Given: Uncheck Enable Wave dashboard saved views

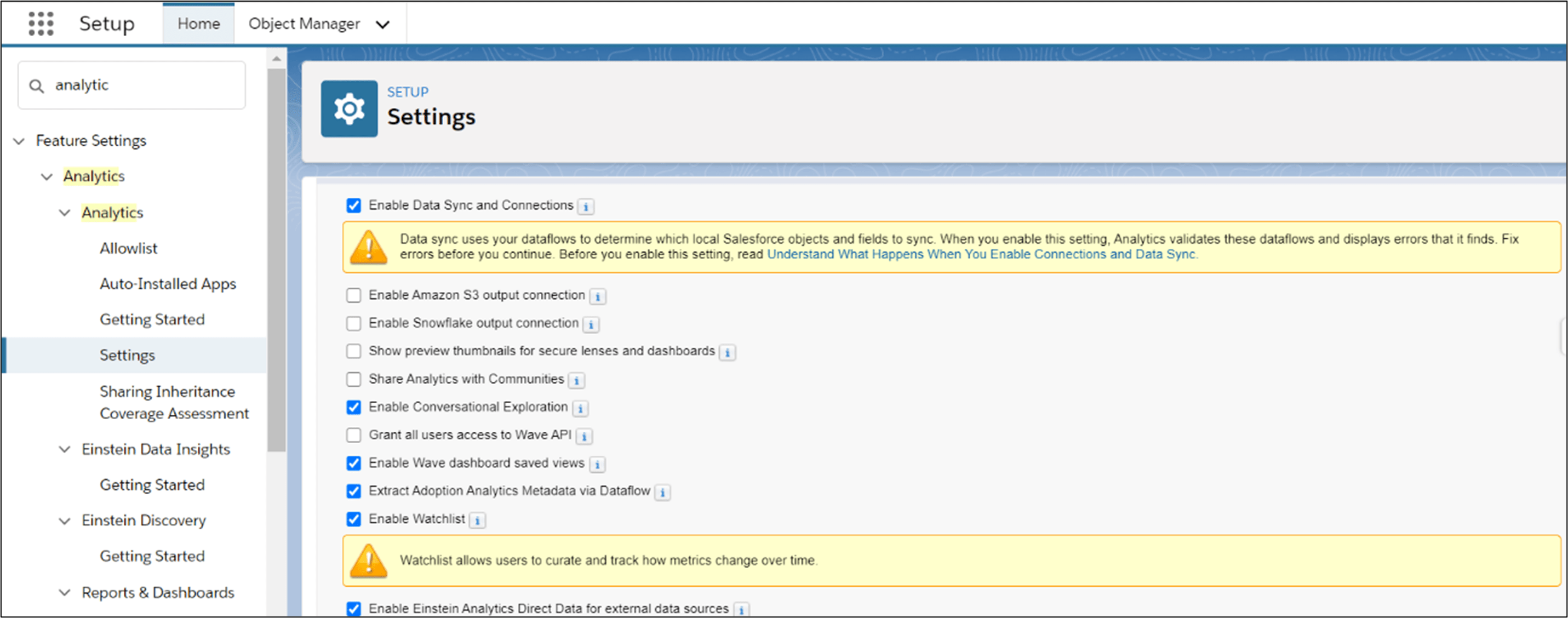Looking at the screenshot, I should tap(354, 463).
